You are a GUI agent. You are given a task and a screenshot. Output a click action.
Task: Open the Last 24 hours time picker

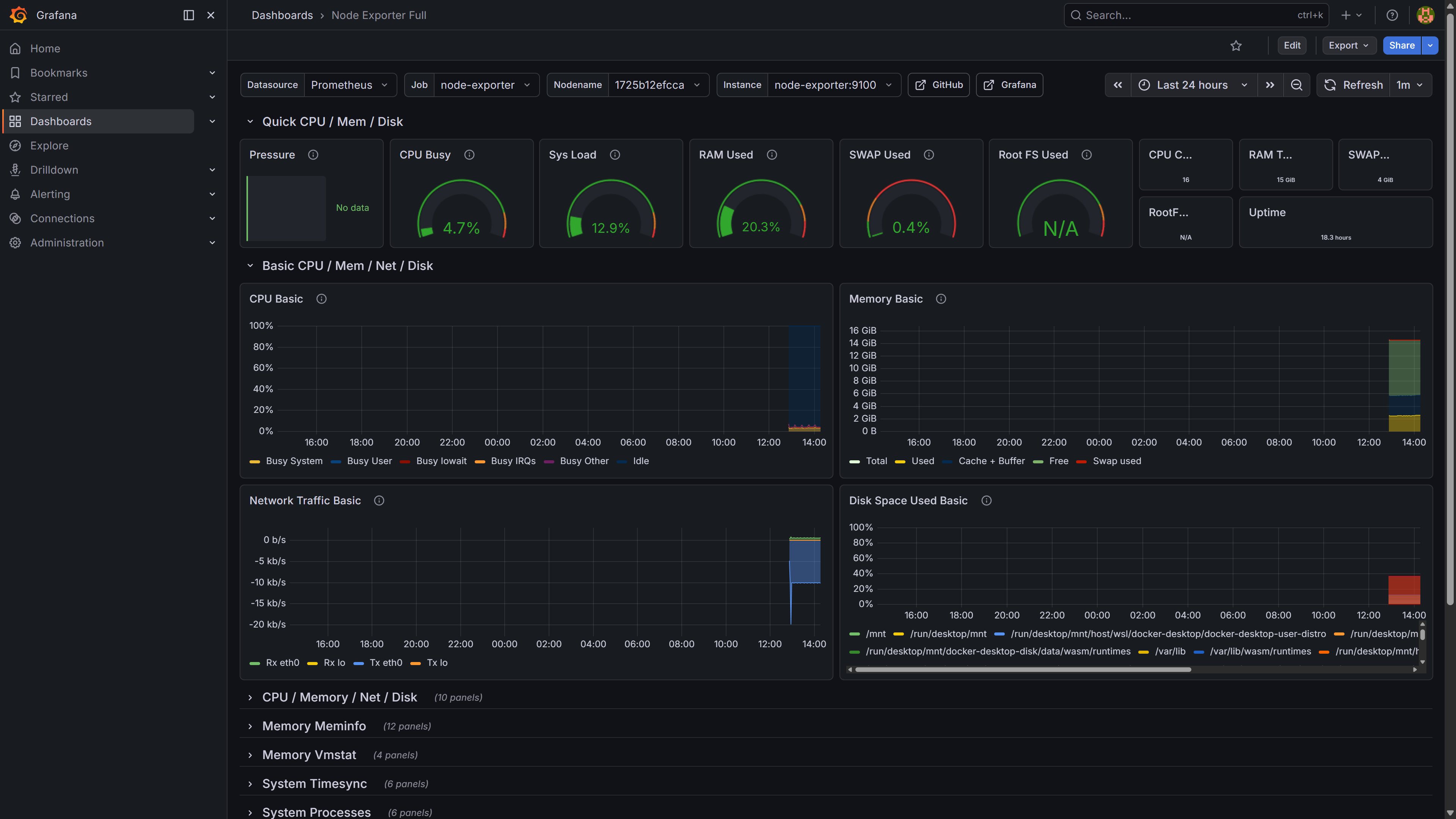click(x=1192, y=85)
